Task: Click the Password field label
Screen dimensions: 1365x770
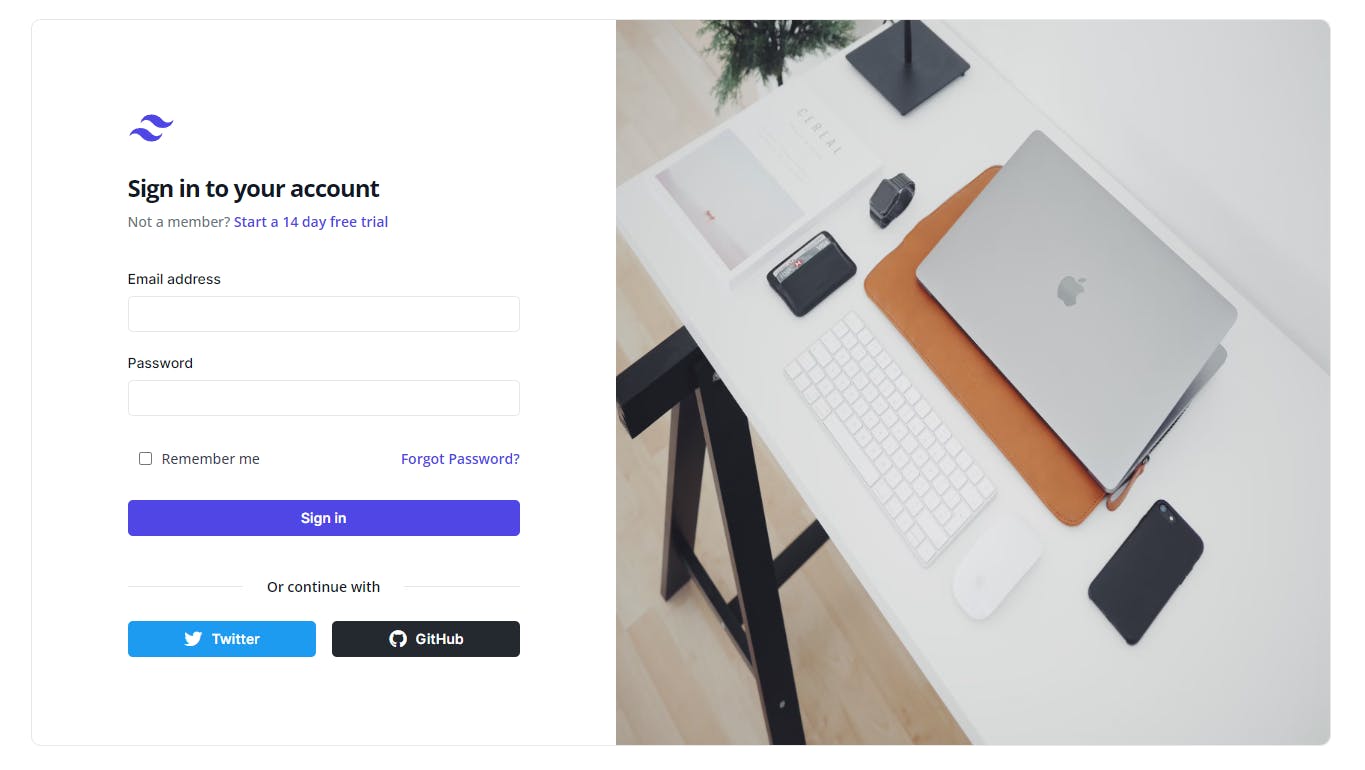Action: 160,363
